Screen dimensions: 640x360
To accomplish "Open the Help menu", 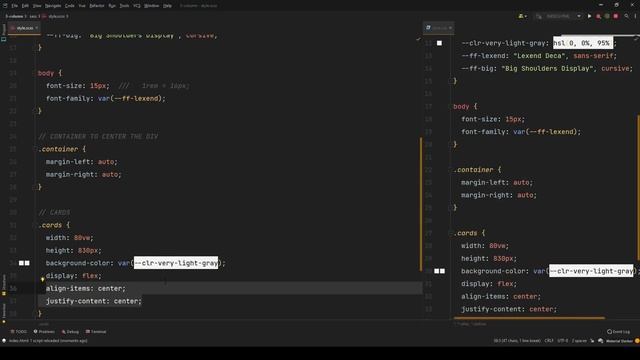I will pos(167,6).
